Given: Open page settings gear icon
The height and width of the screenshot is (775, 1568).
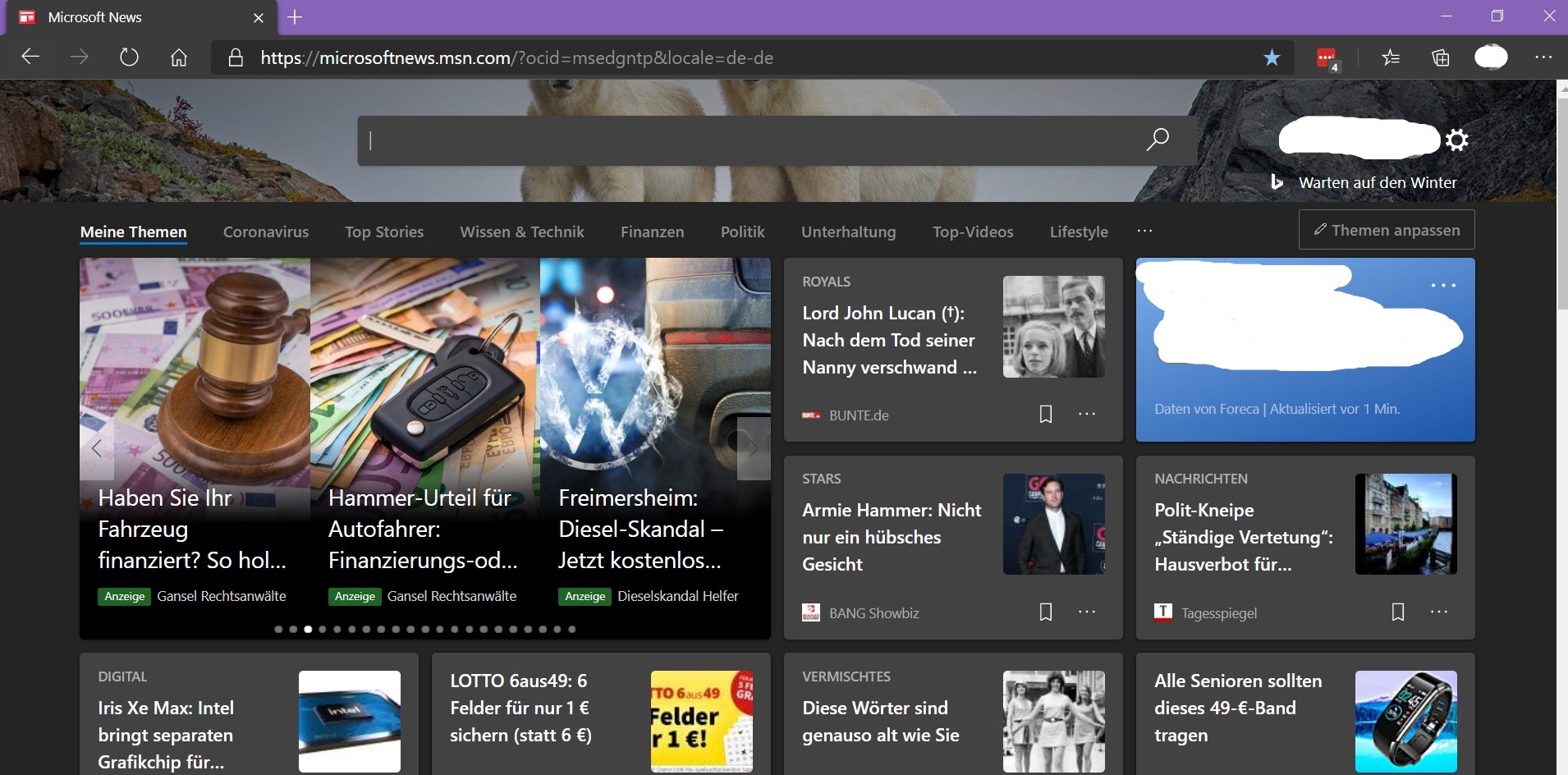Looking at the screenshot, I should pos(1457,140).
